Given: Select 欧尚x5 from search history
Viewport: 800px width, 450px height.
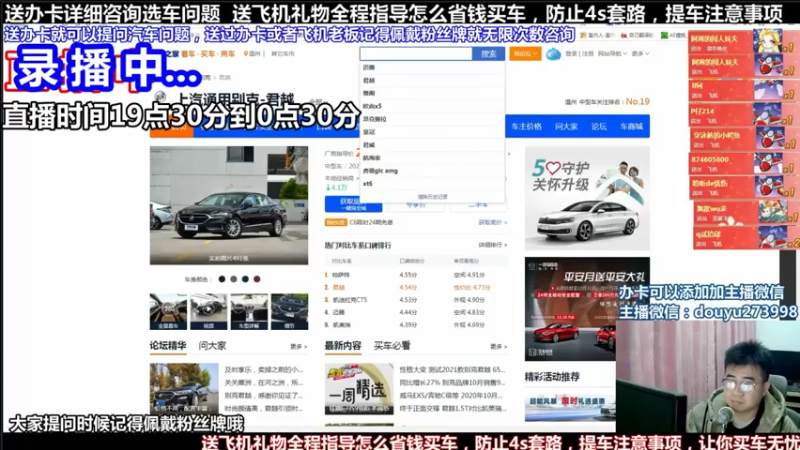Looking at the screenshot, I should [x=372, y=106].
